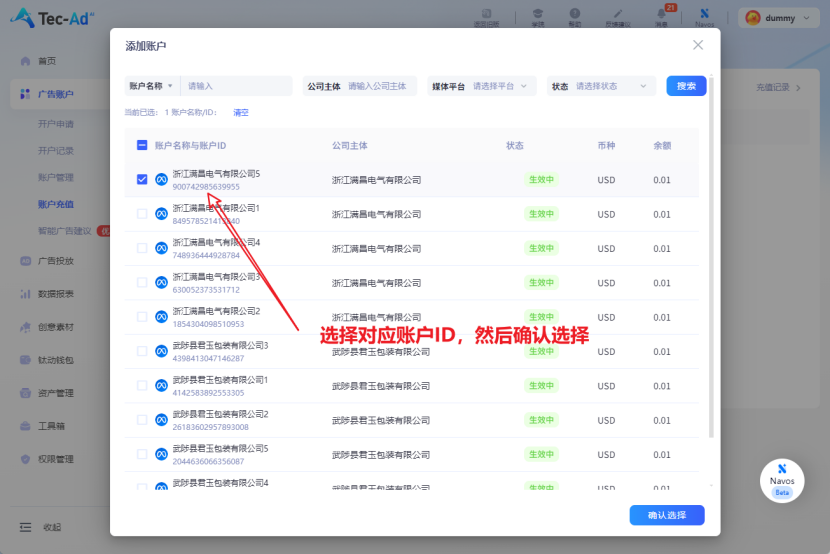This screenshot has width=830, height=554.
Task: Open 充值记录 link arrow behind dialog
Action: tap(798, 88)
